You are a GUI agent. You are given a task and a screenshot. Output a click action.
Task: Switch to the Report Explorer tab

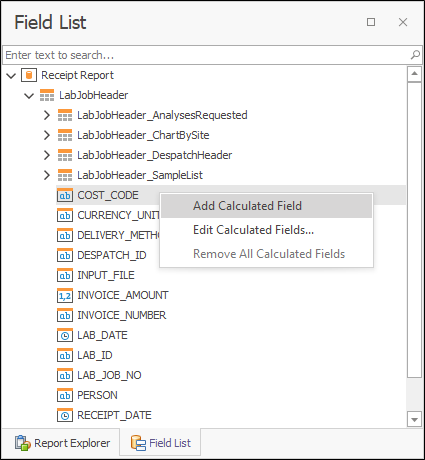coord(62,443)
